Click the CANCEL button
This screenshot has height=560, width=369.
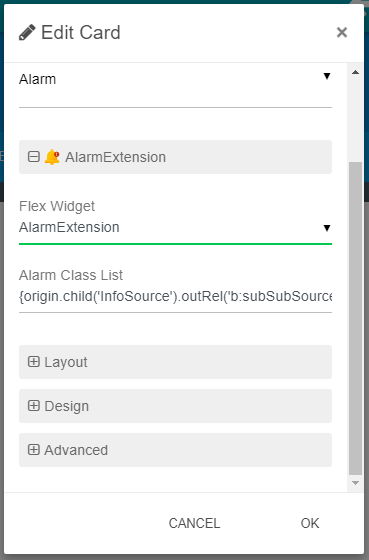(x=194, y=523)
